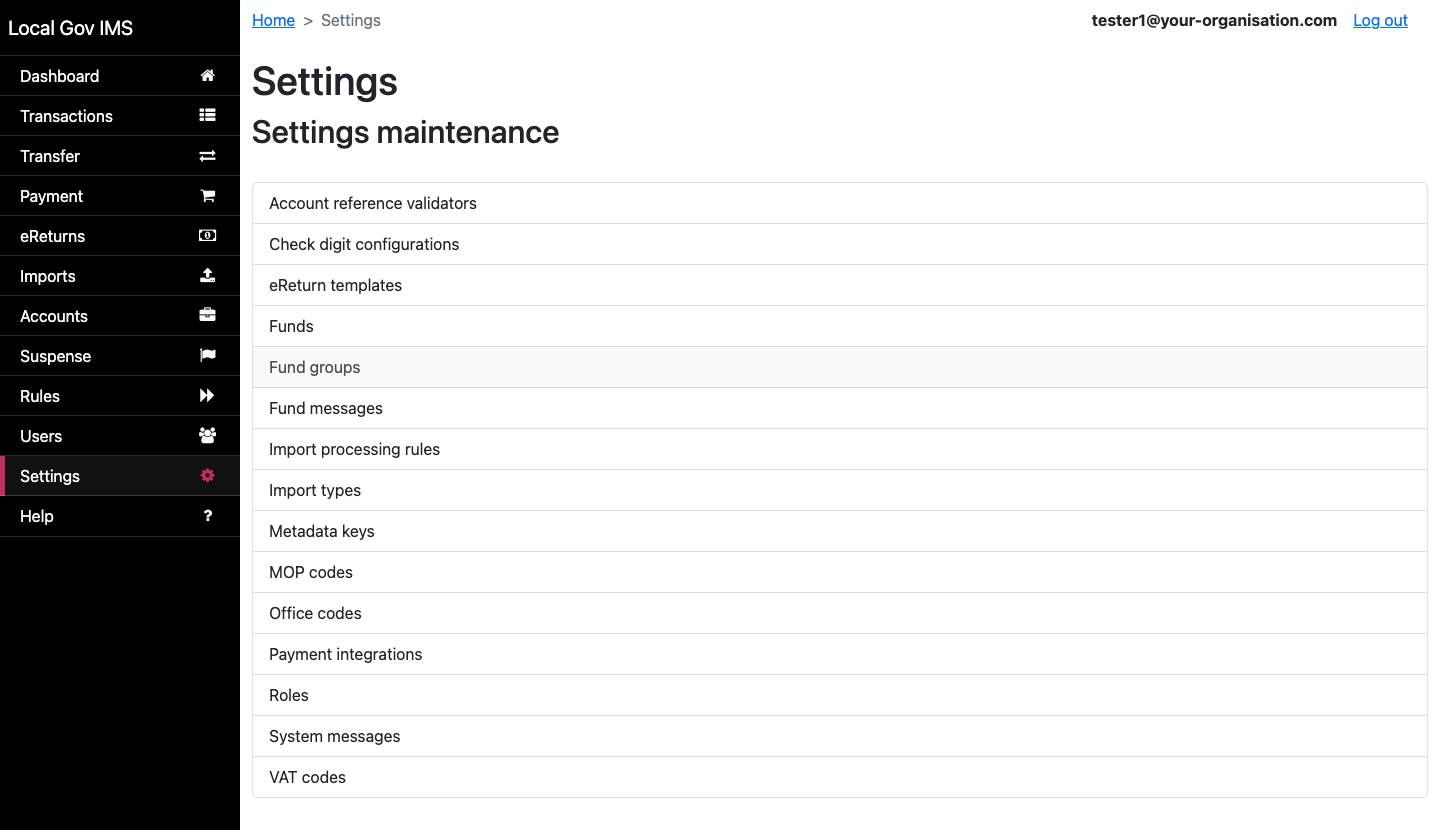Click the eReturns banknote icon
Screen dimensions: 1440x830
click(x=207, y=235)
